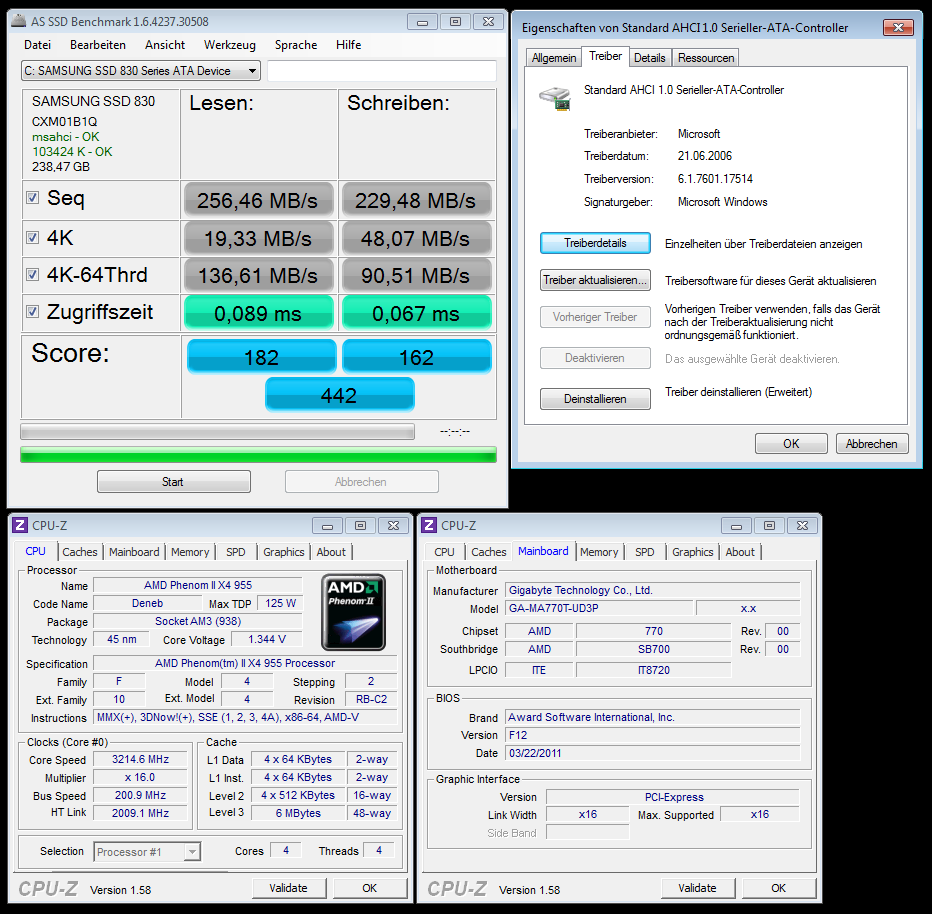Click the read access time 0,089 ms

pyautogui.click(x=259, y=313)
